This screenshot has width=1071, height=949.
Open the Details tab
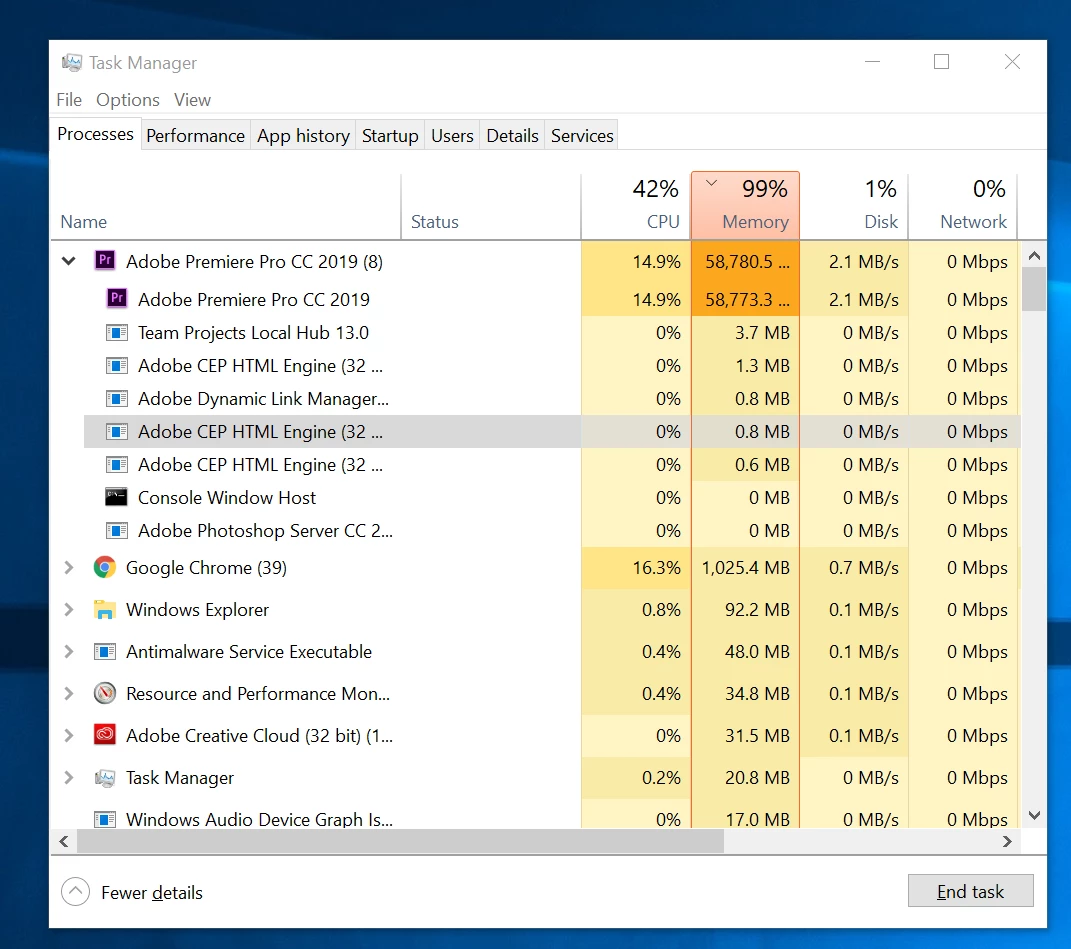pos(512,135)
